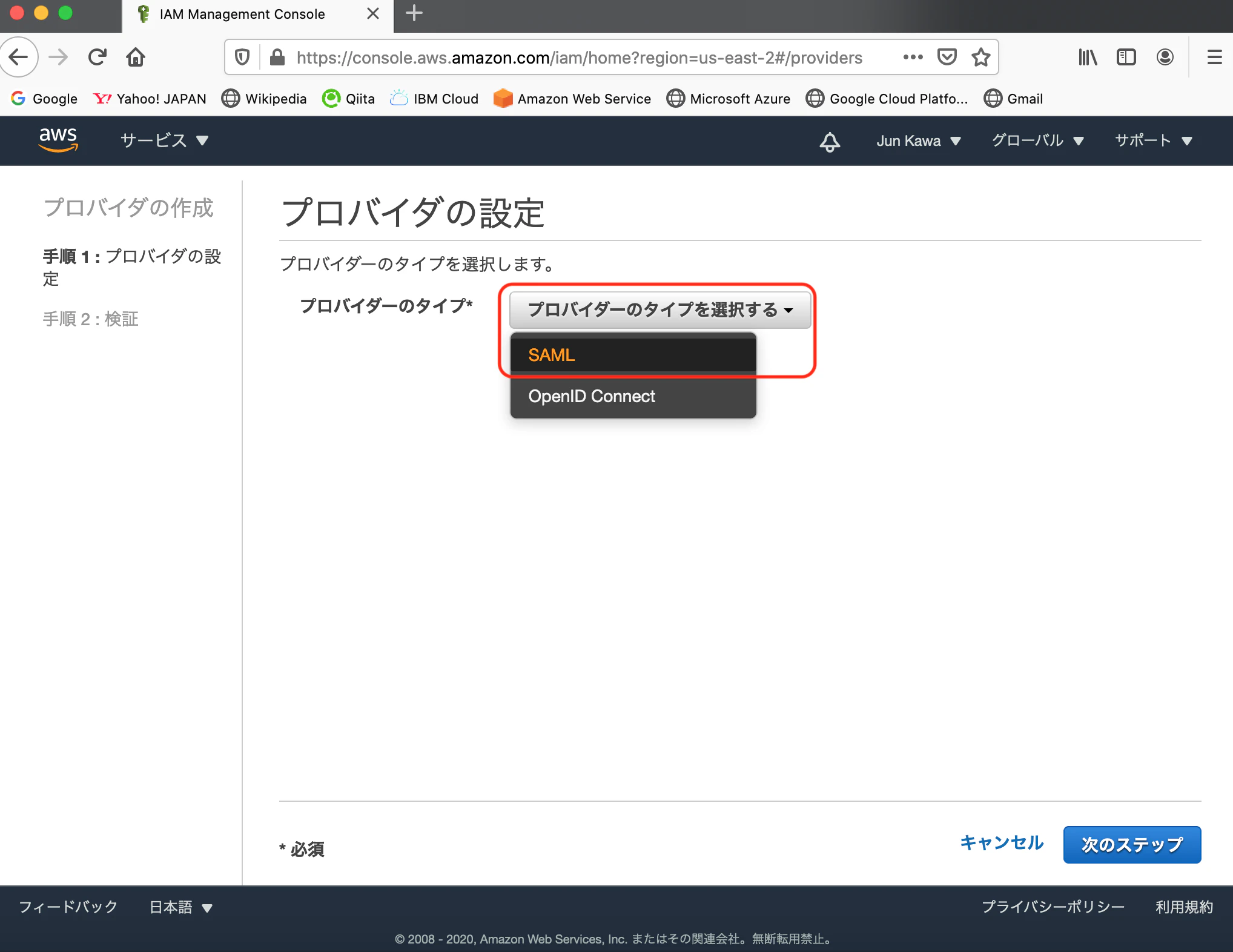The image size is (1233, 952).
Task: Select SAML provider type
Action: tap(633, 355)
